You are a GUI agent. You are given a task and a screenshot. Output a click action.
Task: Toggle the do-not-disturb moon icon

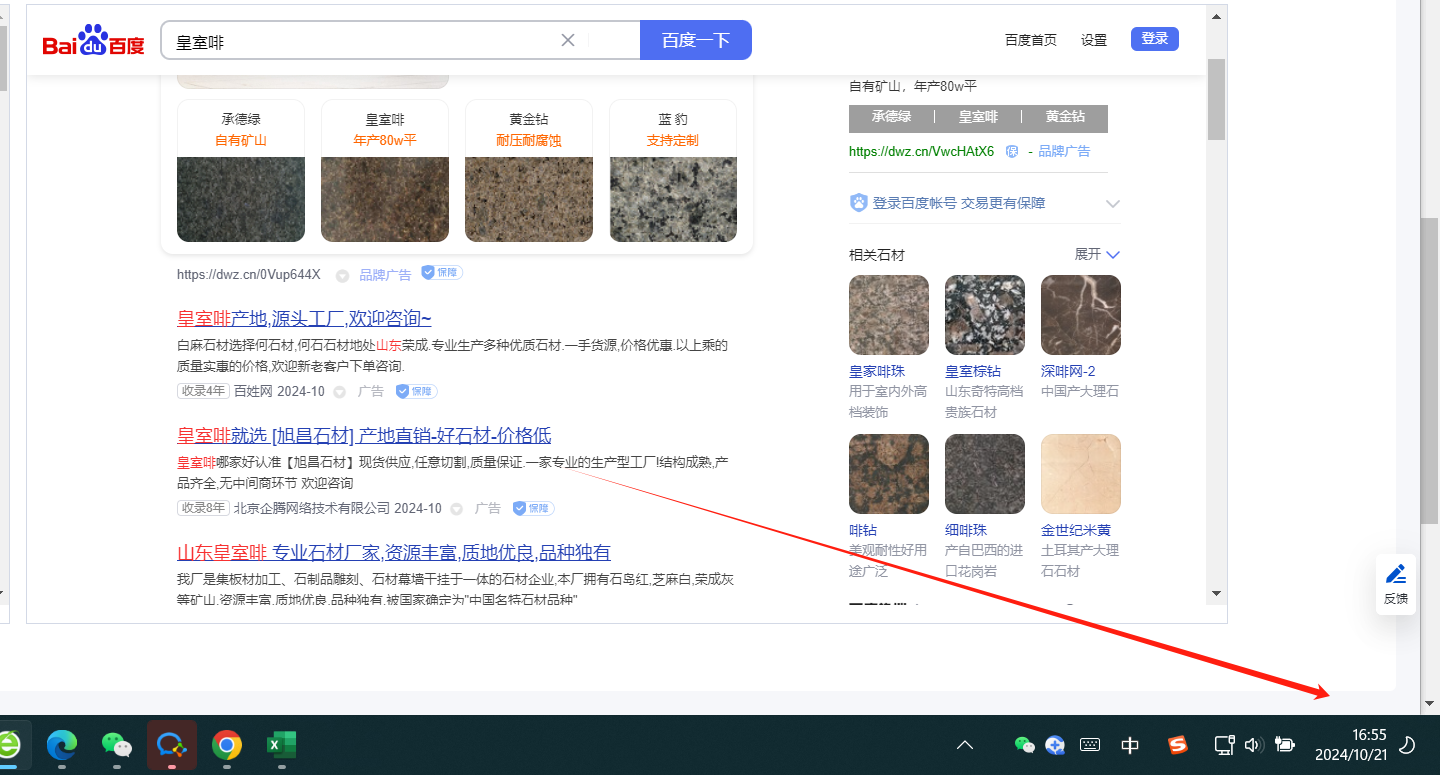(x=1407, y=745)
